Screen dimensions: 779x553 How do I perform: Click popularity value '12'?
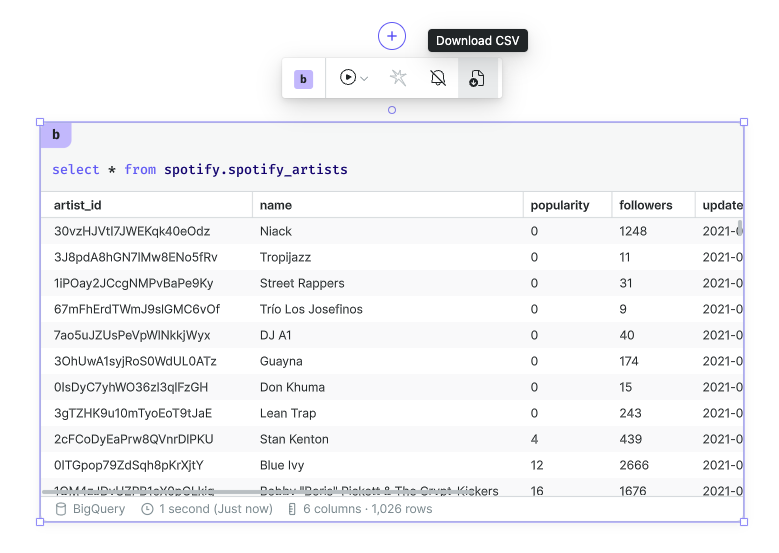coord(537,465)
